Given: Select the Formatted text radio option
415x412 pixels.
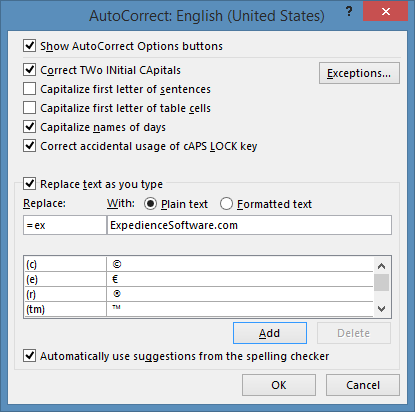Looking at the screenshot, I should pyautogui.click(x=226, y=204).
